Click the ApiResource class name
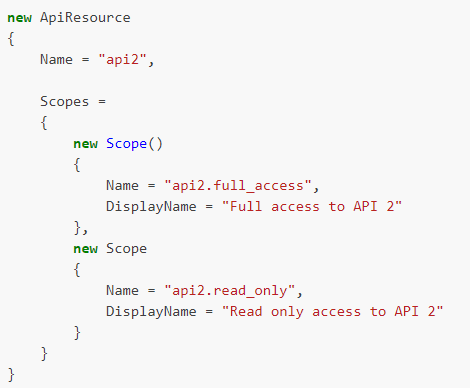The height and width of the screenshot is (388, 470). tap(85, 18)
